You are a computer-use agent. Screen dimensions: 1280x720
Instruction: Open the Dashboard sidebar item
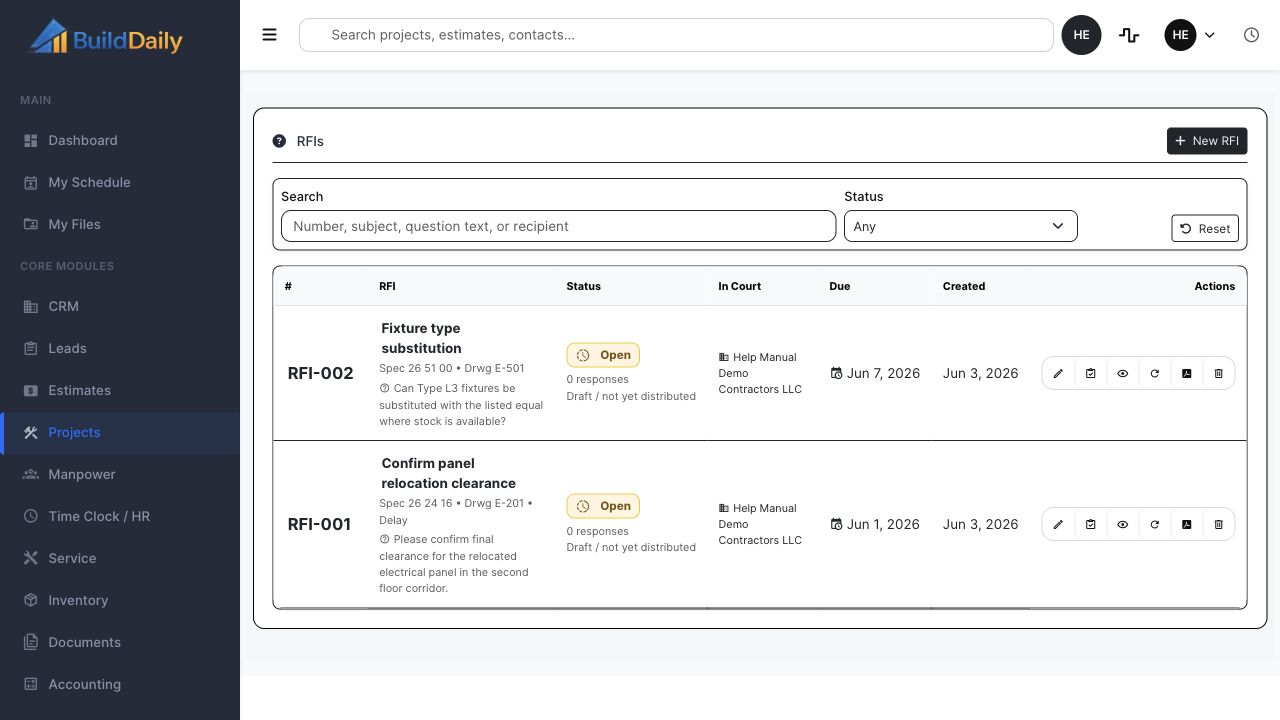[x=120, y=140]
